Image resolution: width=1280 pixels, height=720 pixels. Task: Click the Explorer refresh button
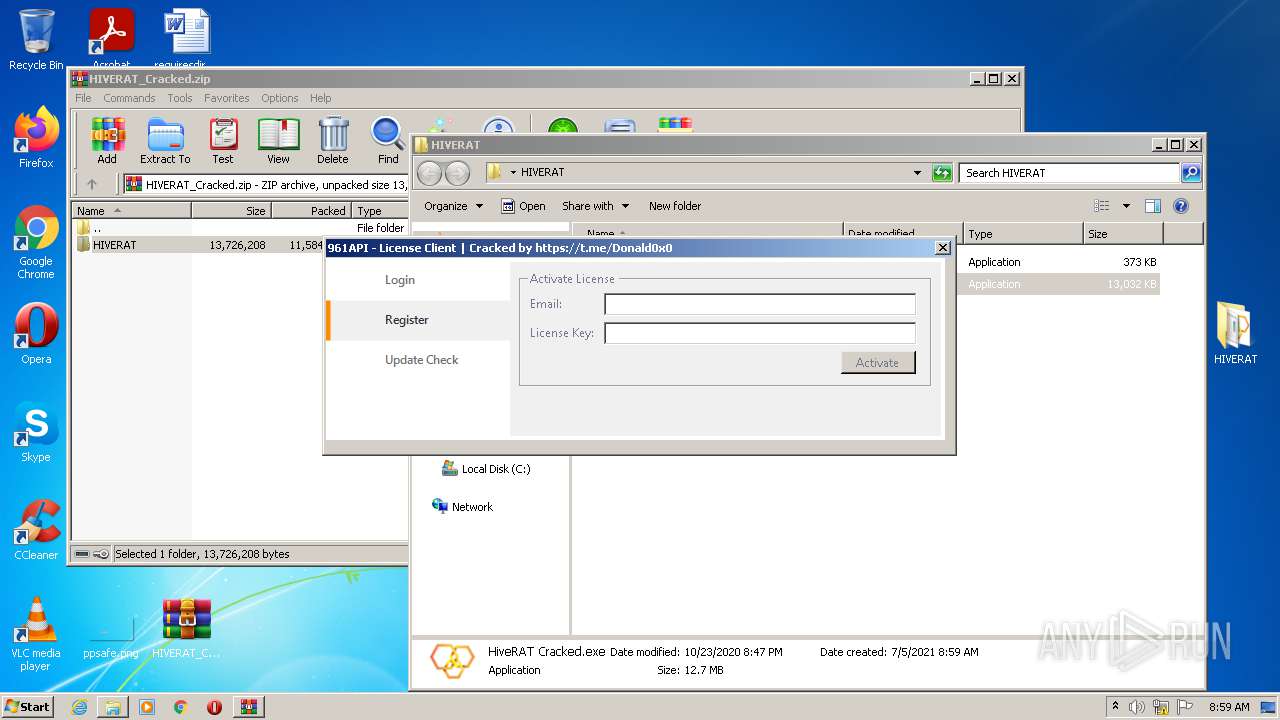(x=942, y=173)
